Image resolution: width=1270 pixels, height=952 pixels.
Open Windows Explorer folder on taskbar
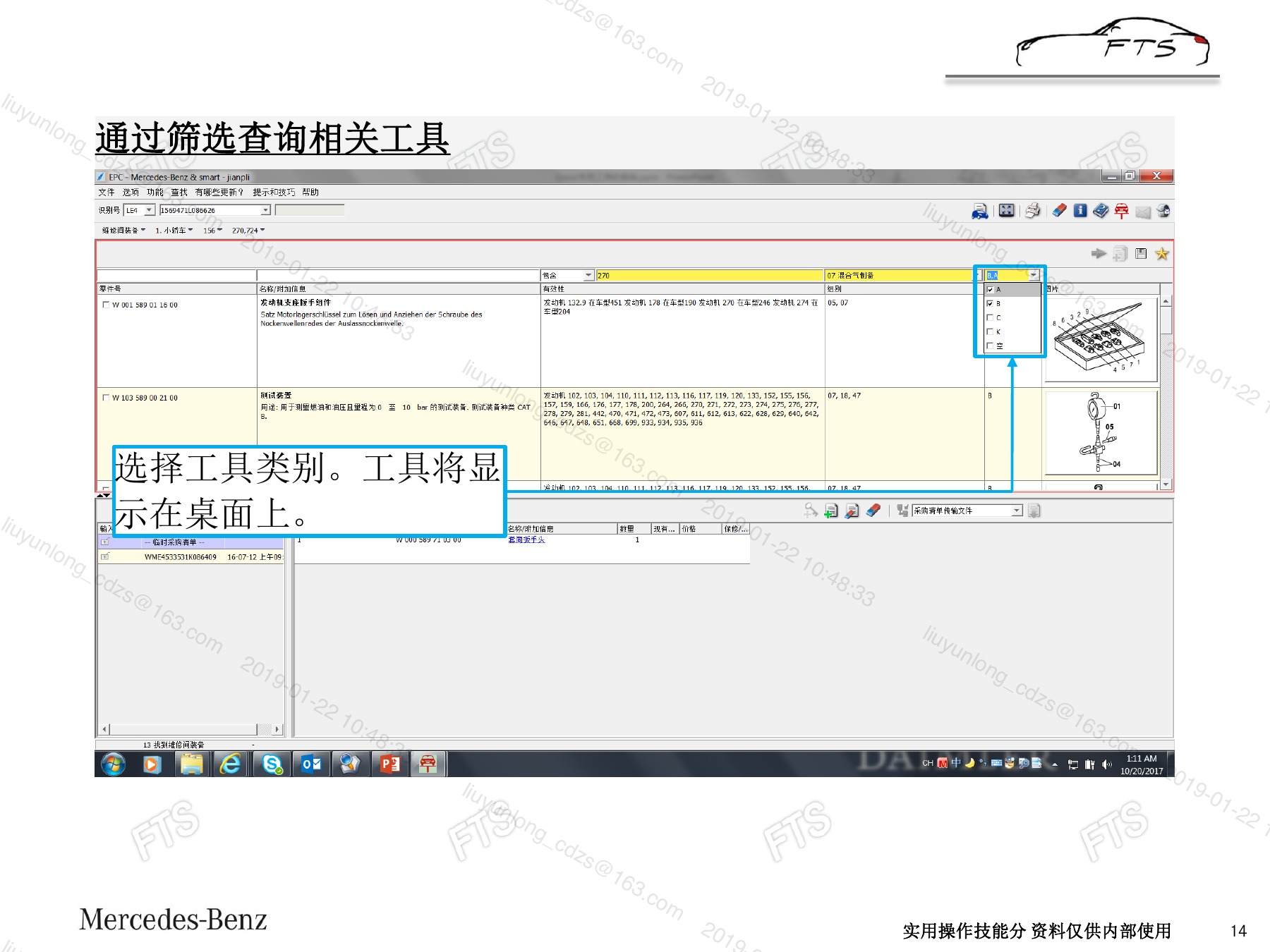tap(191, 764)
